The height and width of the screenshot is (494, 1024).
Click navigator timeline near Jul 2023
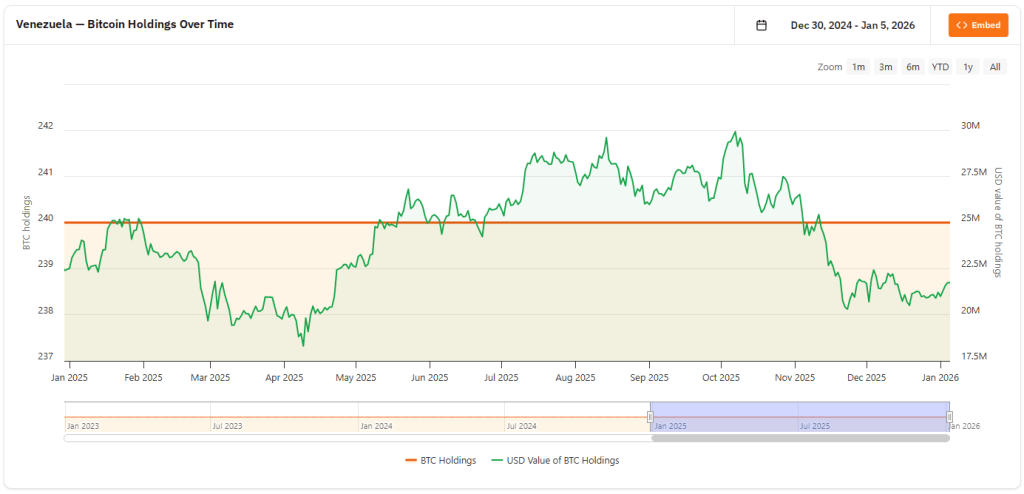(211, 417)
